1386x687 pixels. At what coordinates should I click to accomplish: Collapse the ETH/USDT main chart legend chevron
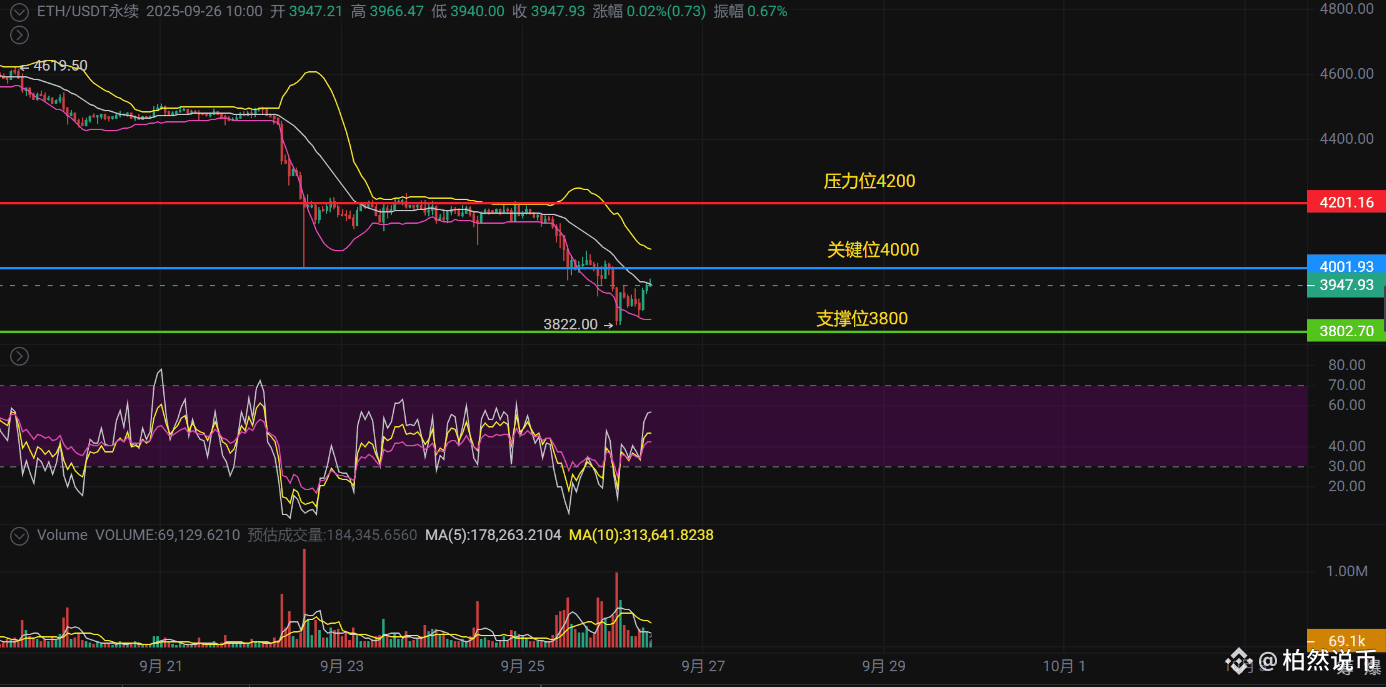pos(19,12)
